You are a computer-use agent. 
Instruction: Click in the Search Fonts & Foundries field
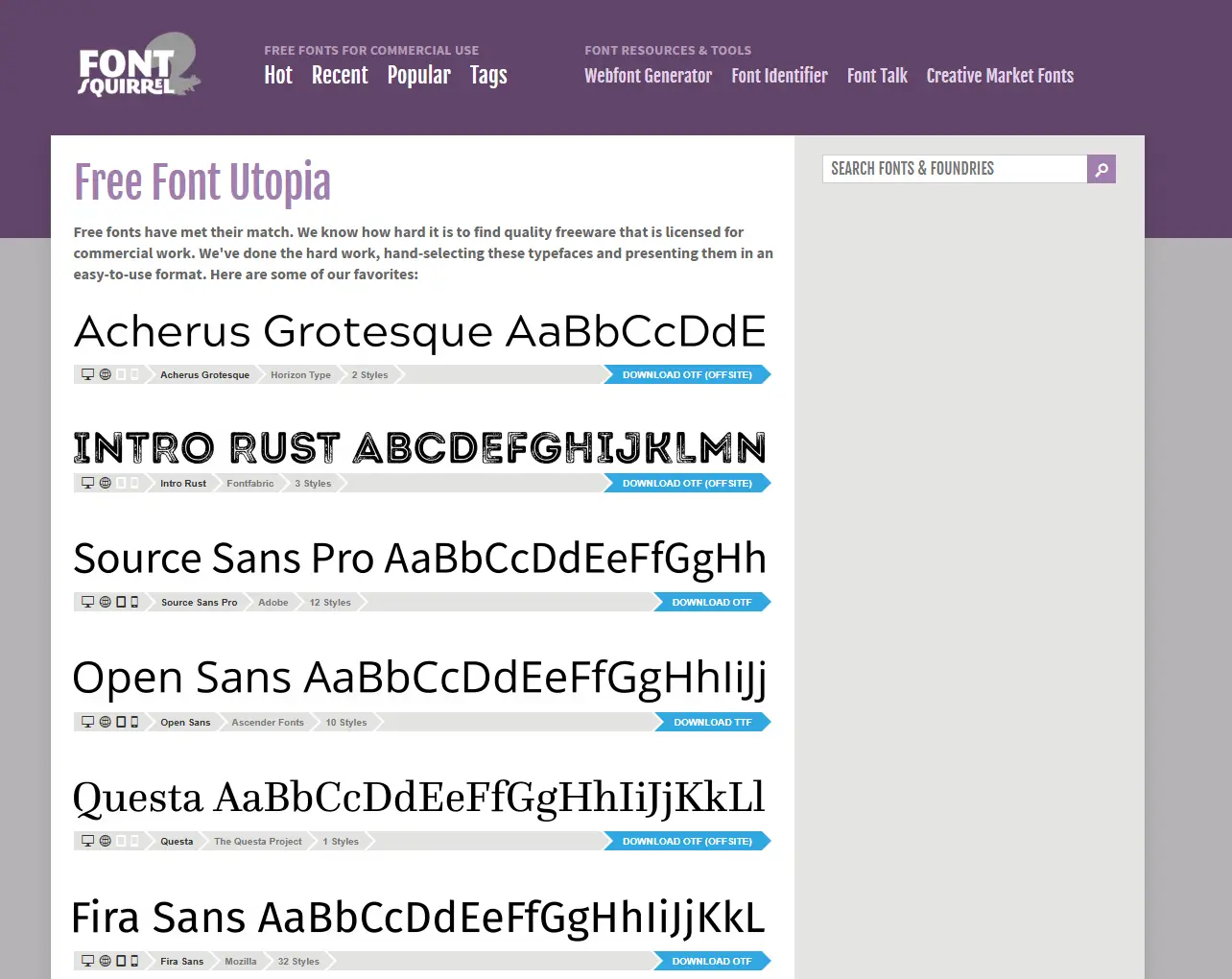pyautogui.click(x=955, y=169)
